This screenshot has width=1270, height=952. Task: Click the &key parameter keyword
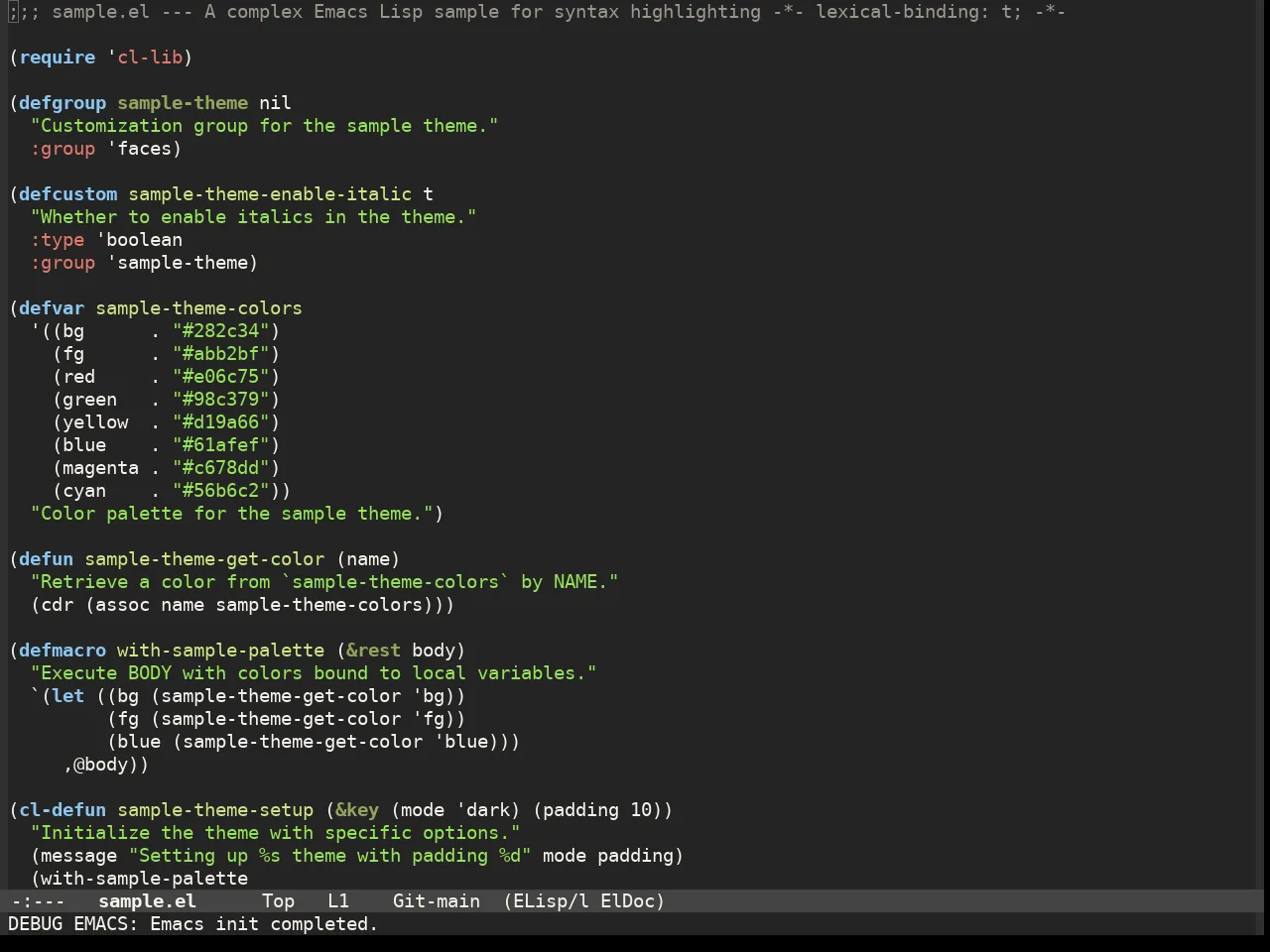[357, 810]
